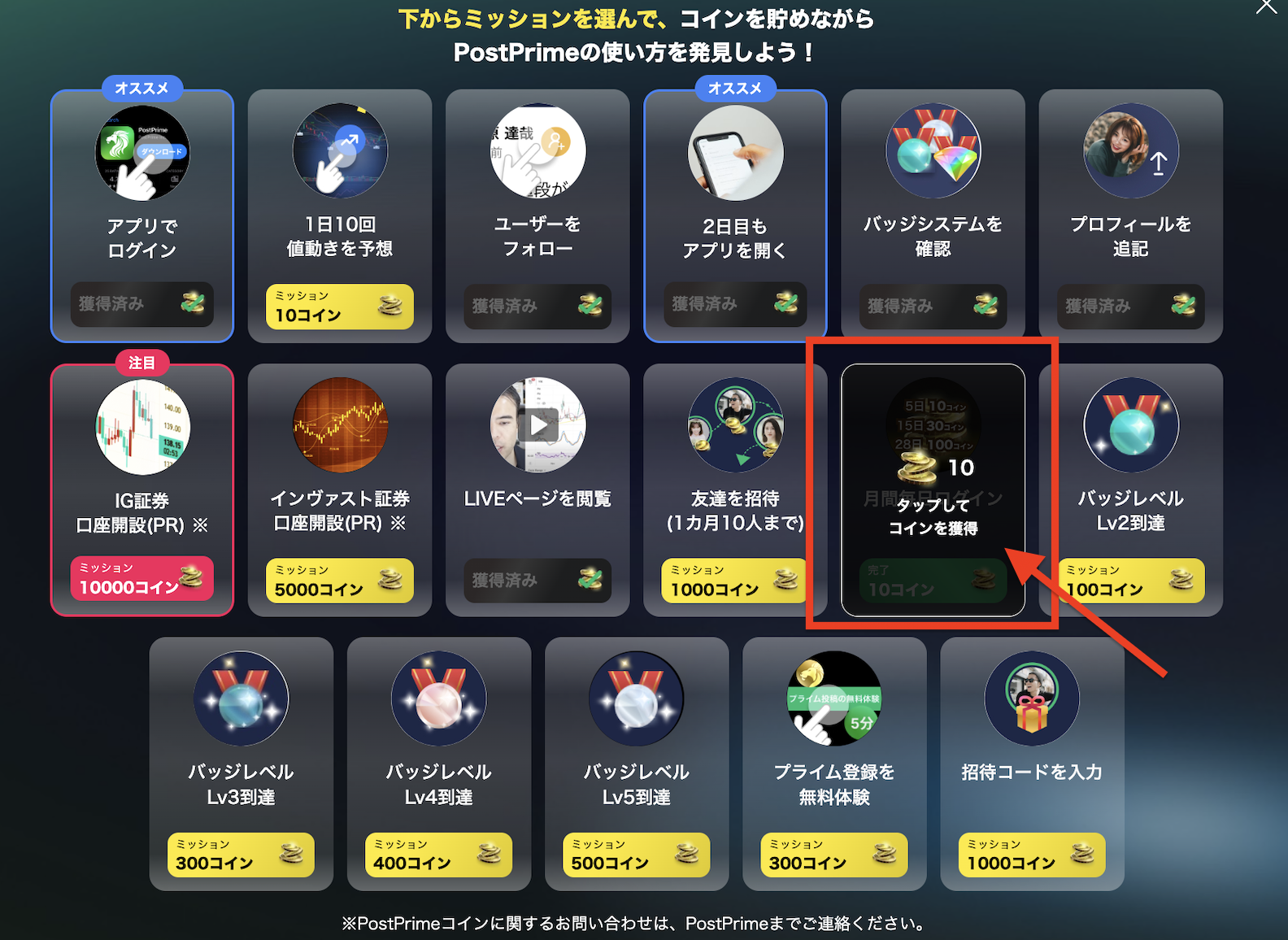Open the price prediction mission chart icon
Viewport: 1288px width, 940px height.
point(340,150)
